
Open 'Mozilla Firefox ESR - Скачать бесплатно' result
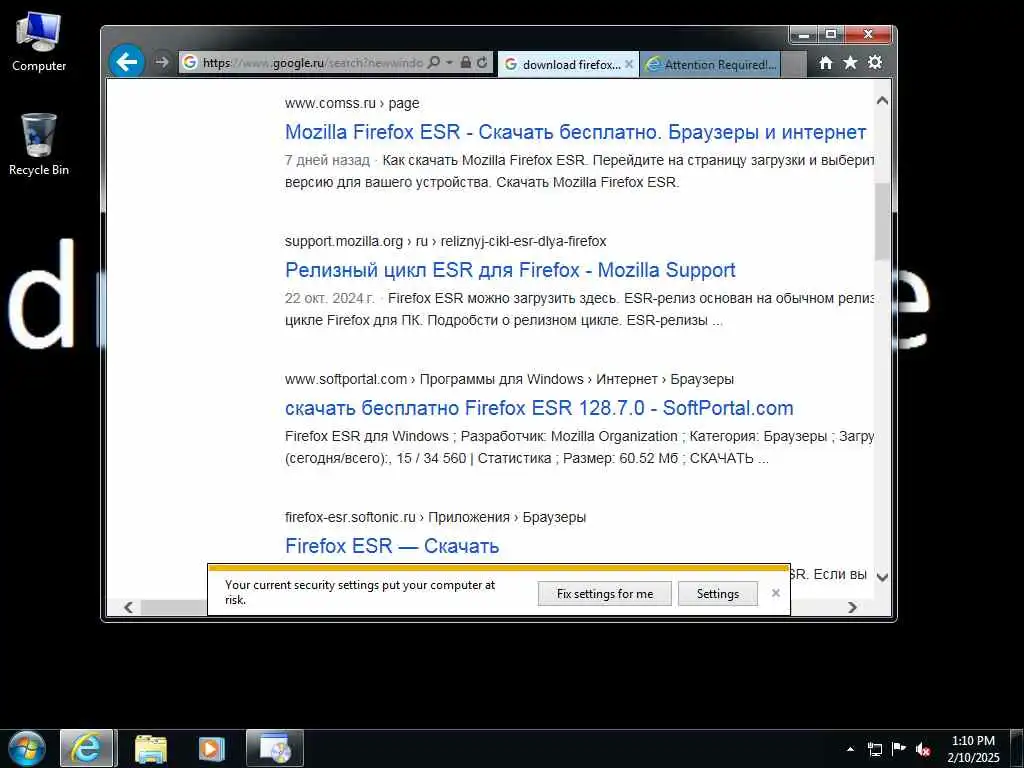(x=575, y=132)
